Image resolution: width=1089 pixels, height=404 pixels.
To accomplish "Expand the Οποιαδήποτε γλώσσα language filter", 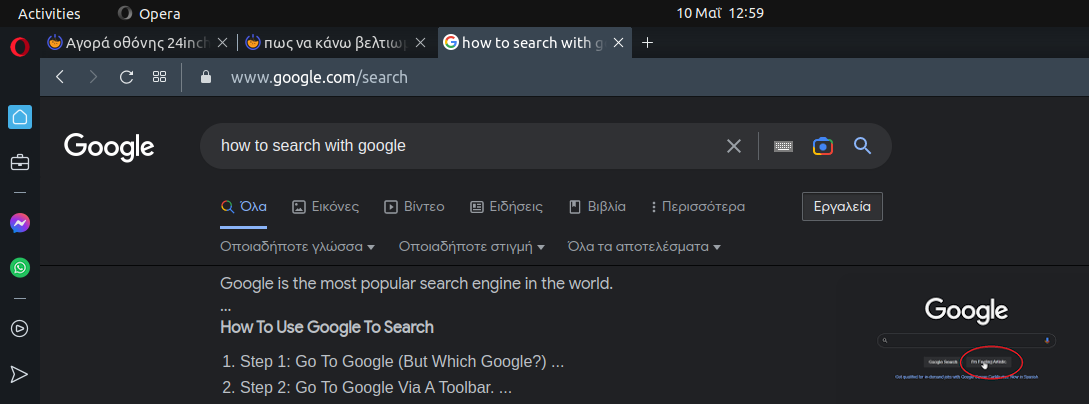I will pos(297,246).
